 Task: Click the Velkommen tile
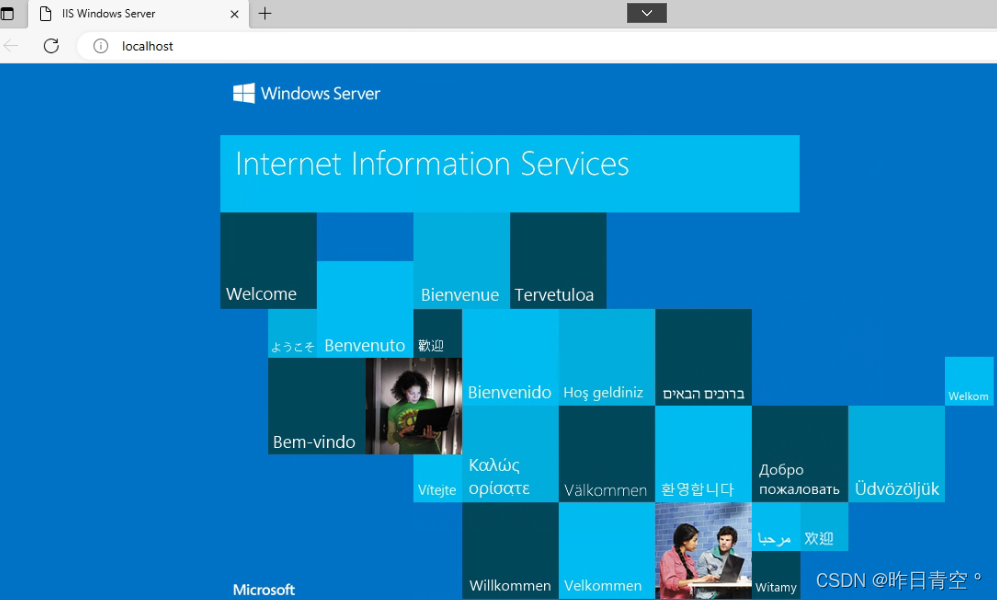tap(607, 550)
